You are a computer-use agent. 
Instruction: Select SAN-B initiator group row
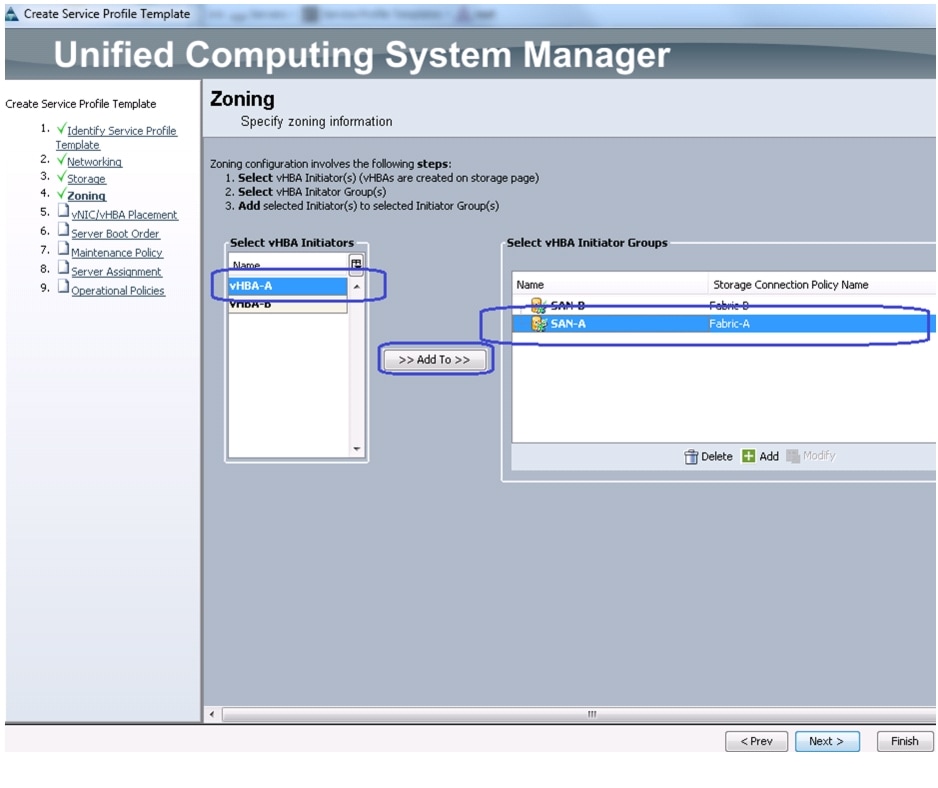(x=723, y=305)
